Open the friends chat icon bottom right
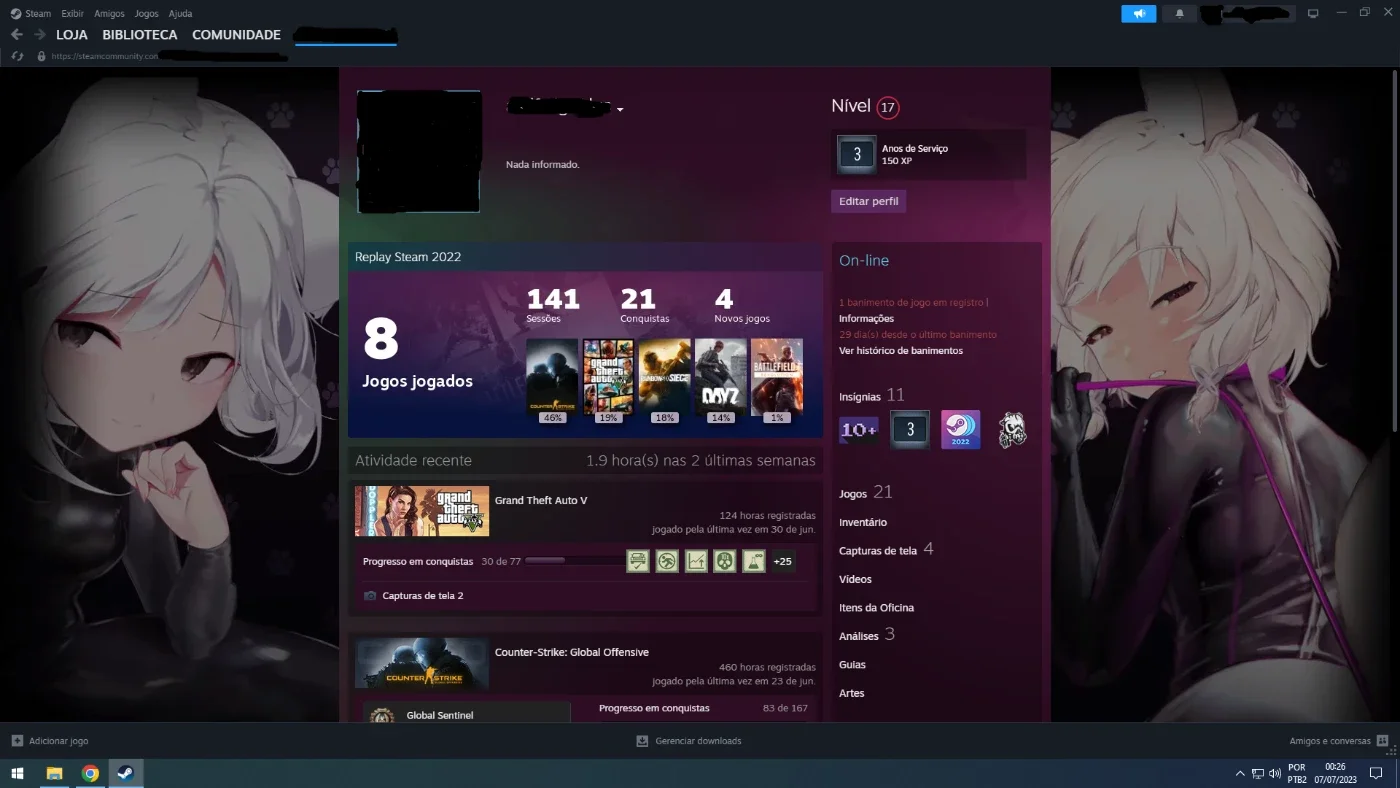Screen dimensions: 1400x788 click(1383, 741)
